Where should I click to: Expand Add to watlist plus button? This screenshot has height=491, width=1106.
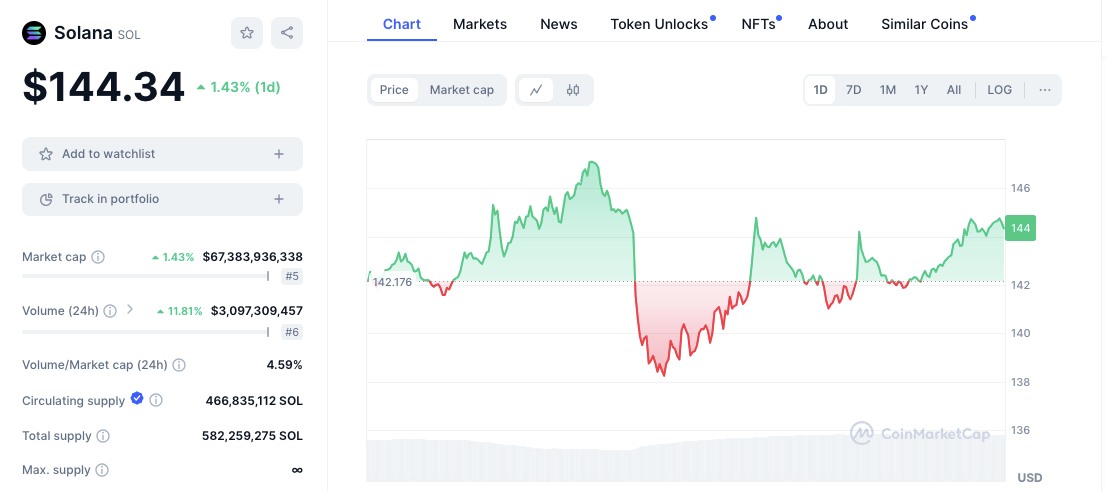[279, 154]
